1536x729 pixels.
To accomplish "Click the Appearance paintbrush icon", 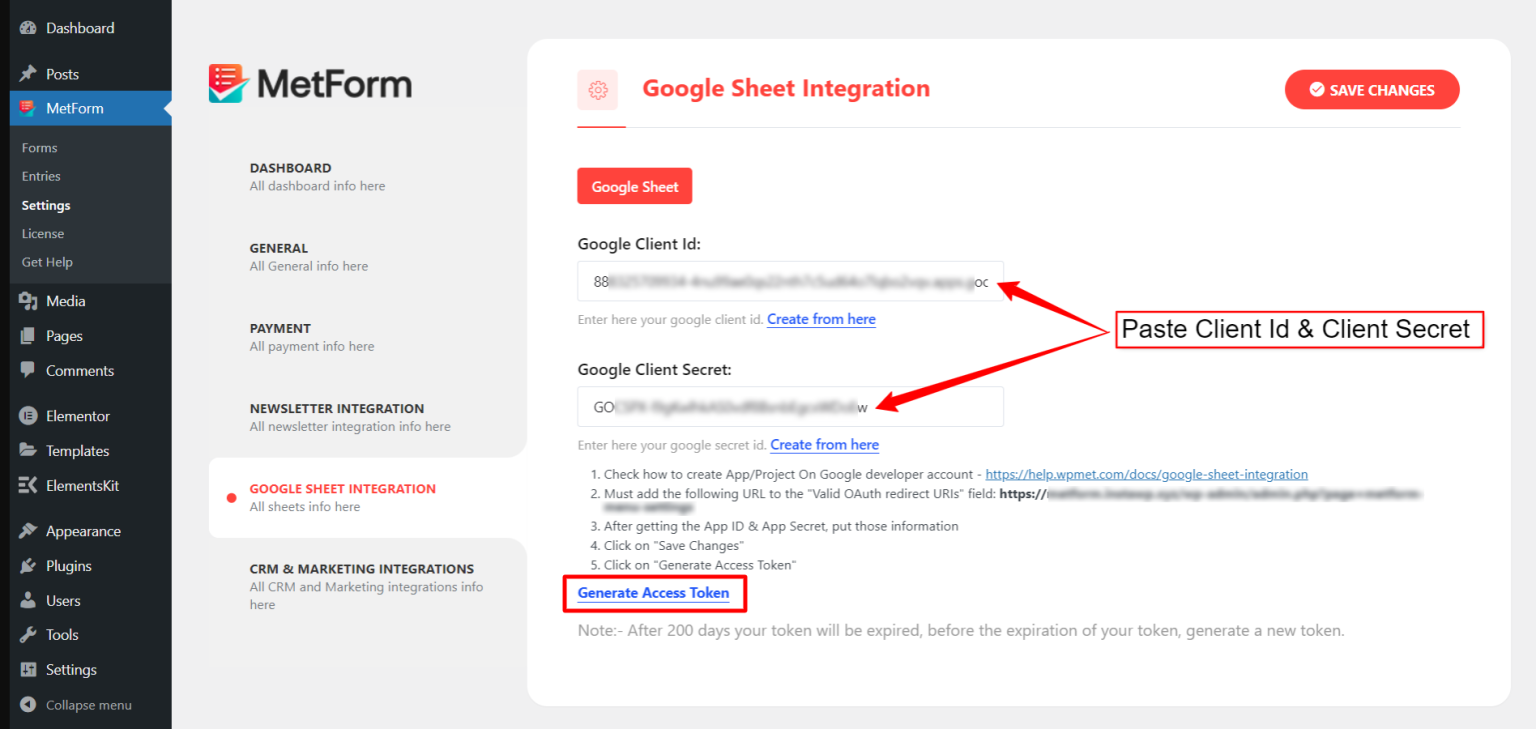I will click(x=28, y=531).
